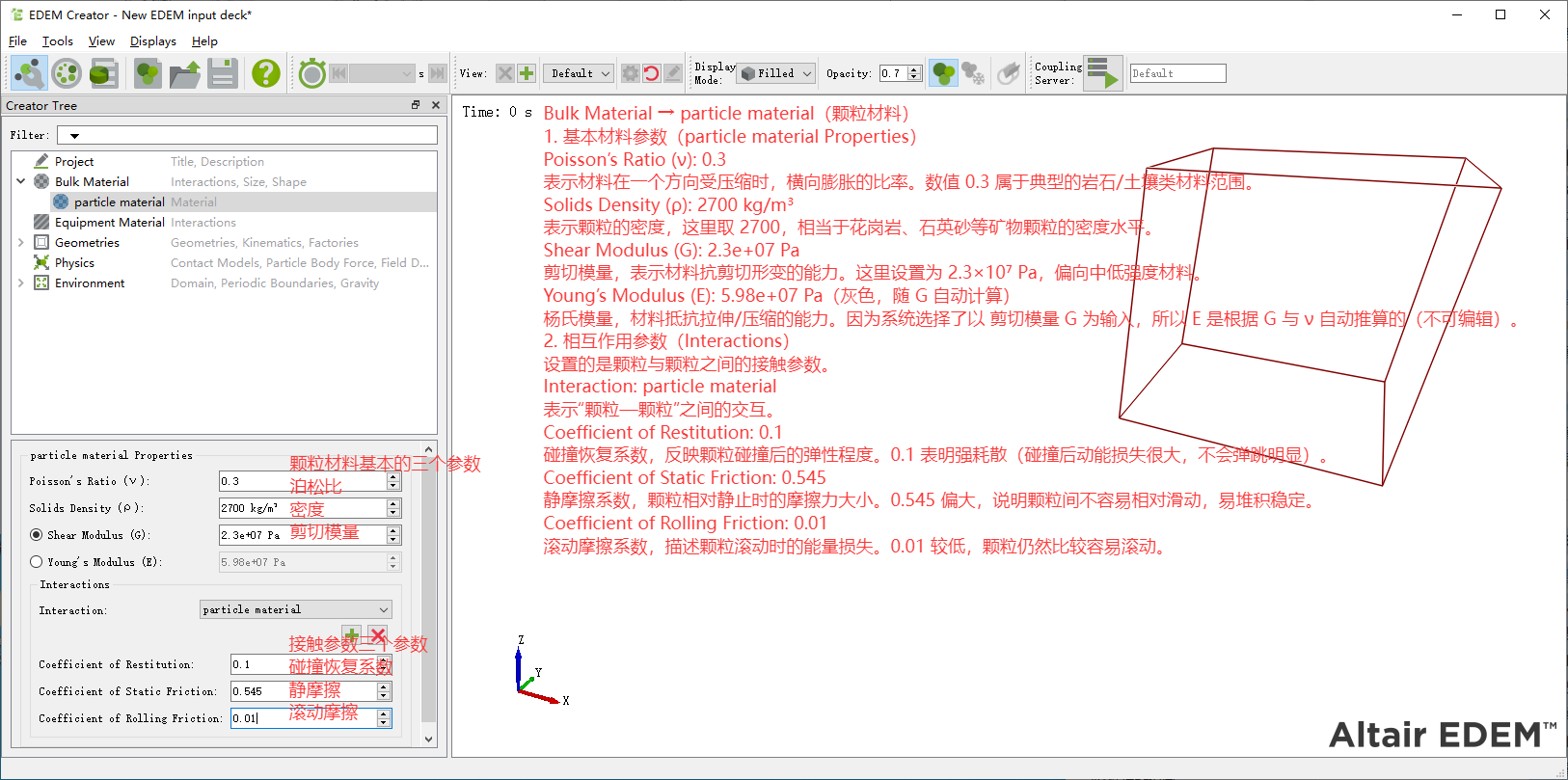
Task: Switch to the Simulator mode icon
Action: pos(67,73)
